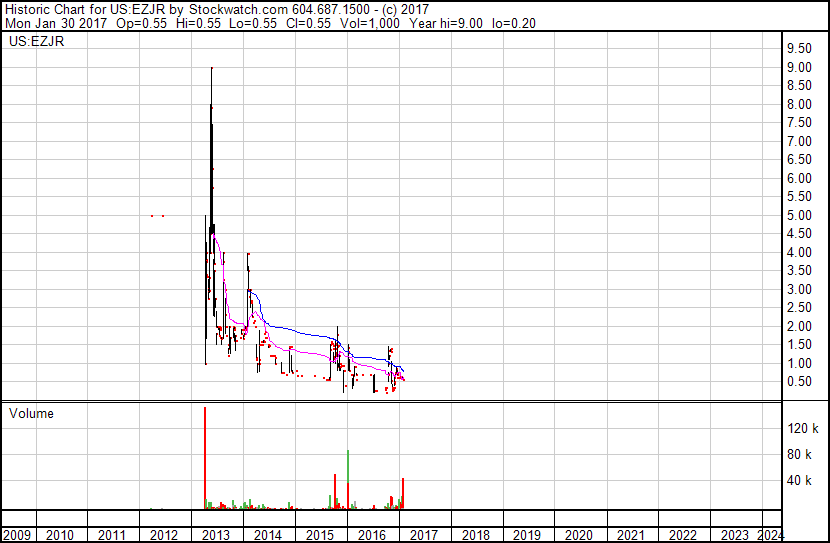Select the 2015 year label on axis

[320, 535]
